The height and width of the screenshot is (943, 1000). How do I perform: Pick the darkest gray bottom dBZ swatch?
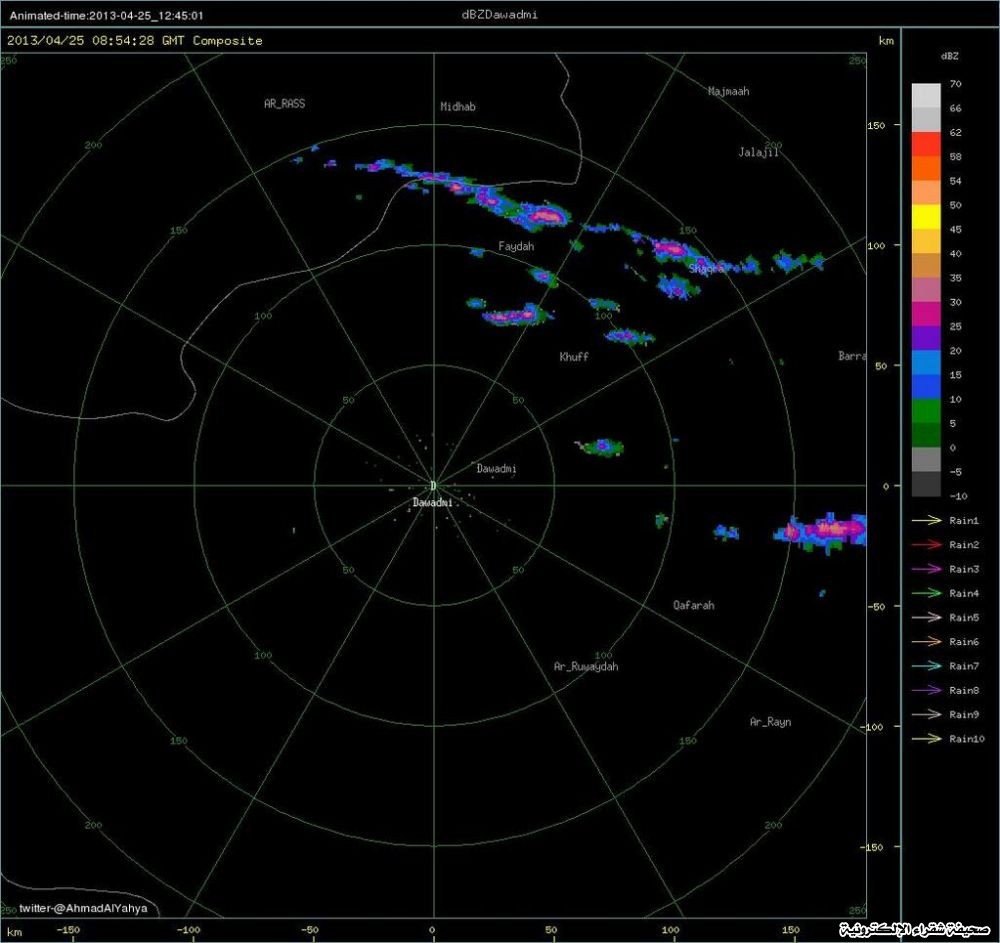coord(926,483)
